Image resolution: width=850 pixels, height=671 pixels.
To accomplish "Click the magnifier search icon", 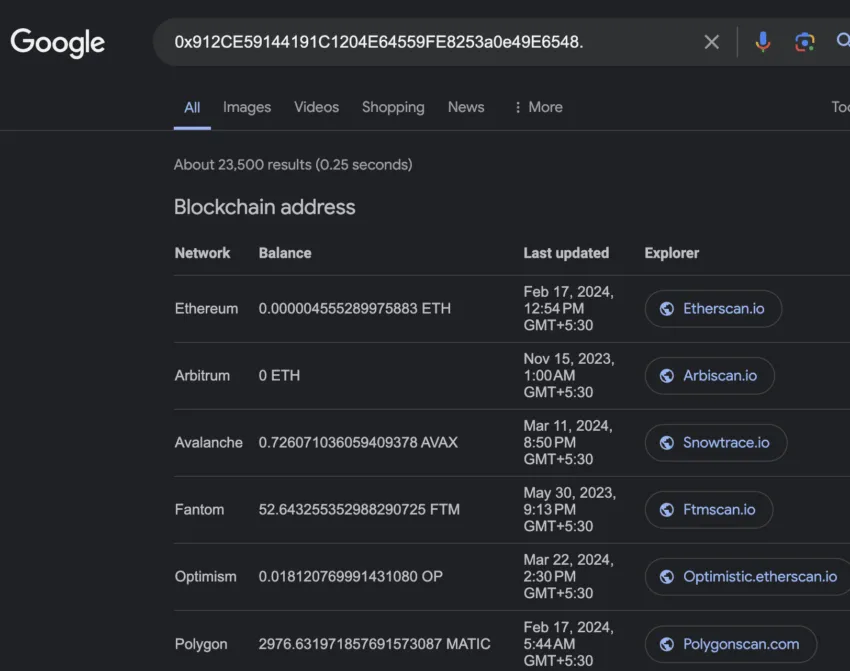I will pyautogui.click(x=842, y=42).
